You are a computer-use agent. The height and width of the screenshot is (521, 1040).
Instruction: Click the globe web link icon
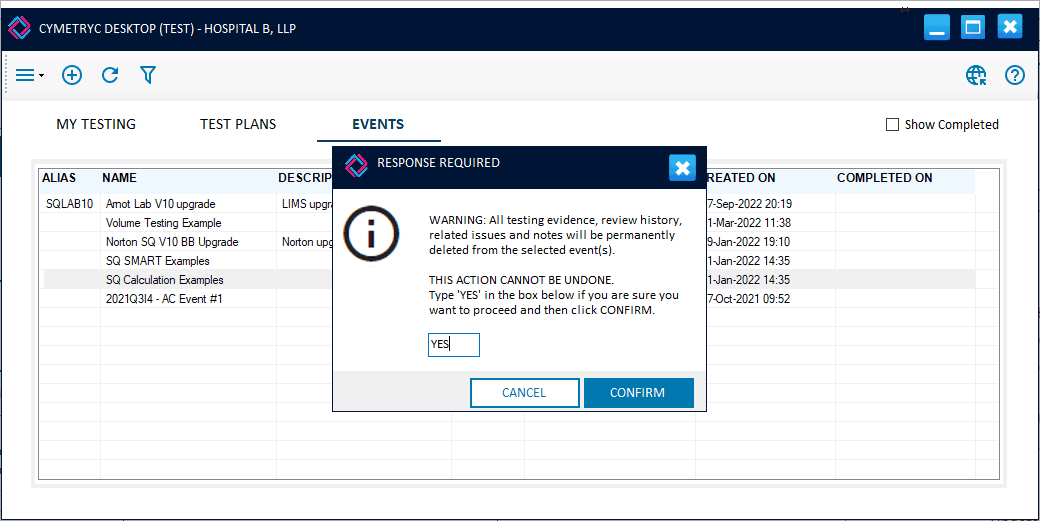pyautogui.click(x=976, y=76)
